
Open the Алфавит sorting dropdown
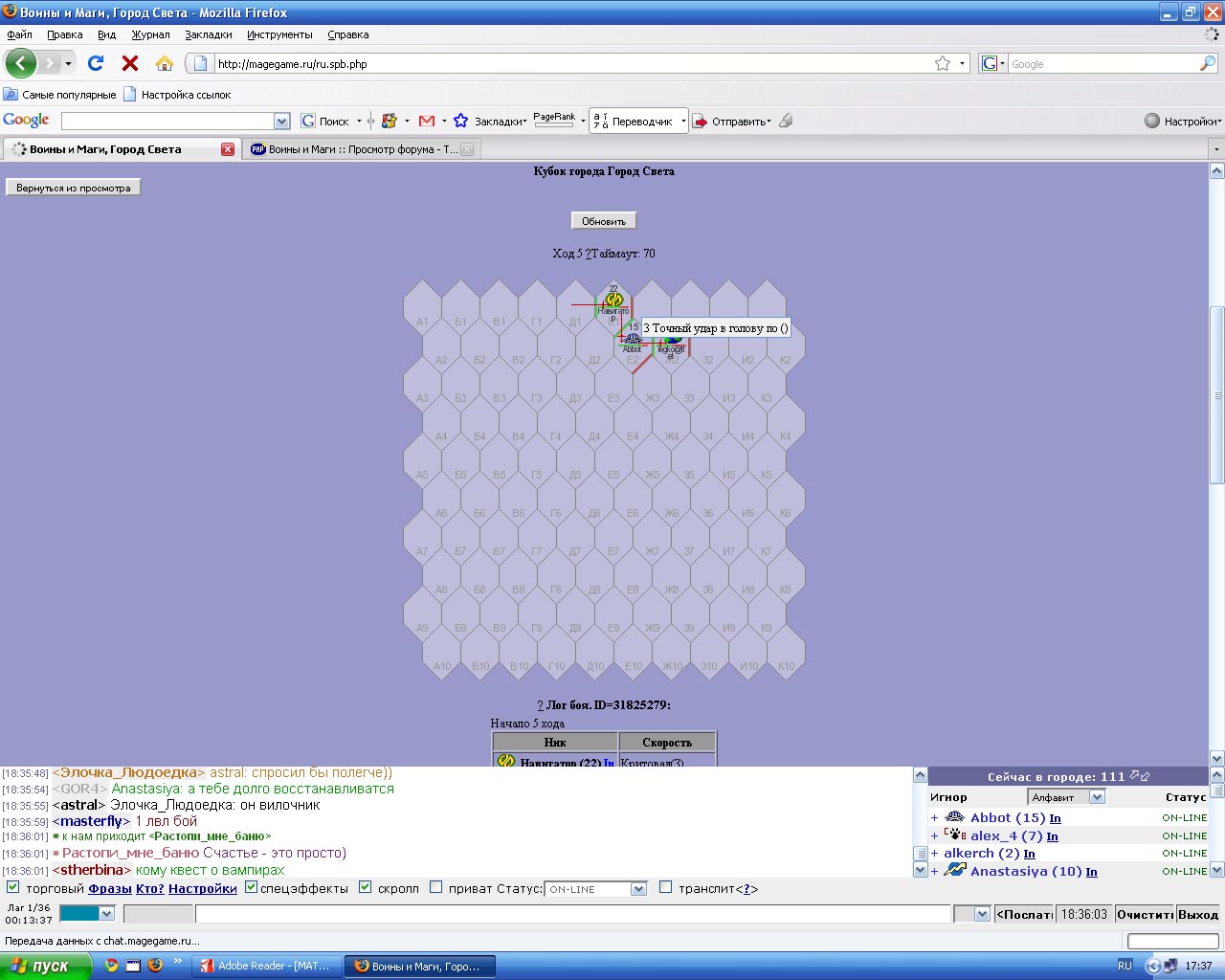tap(1097, 797)
